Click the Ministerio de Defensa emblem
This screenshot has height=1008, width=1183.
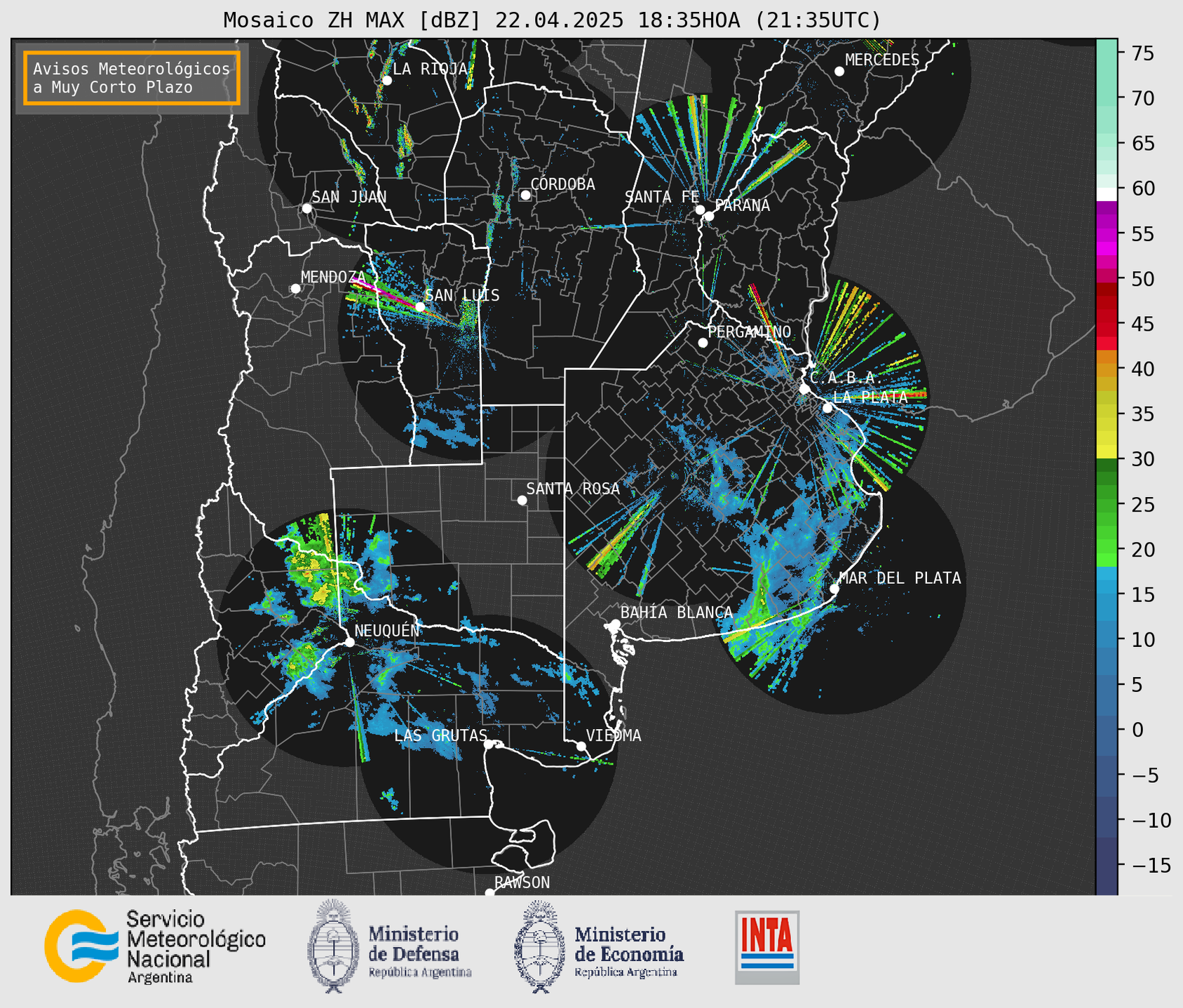click(333, 946)
